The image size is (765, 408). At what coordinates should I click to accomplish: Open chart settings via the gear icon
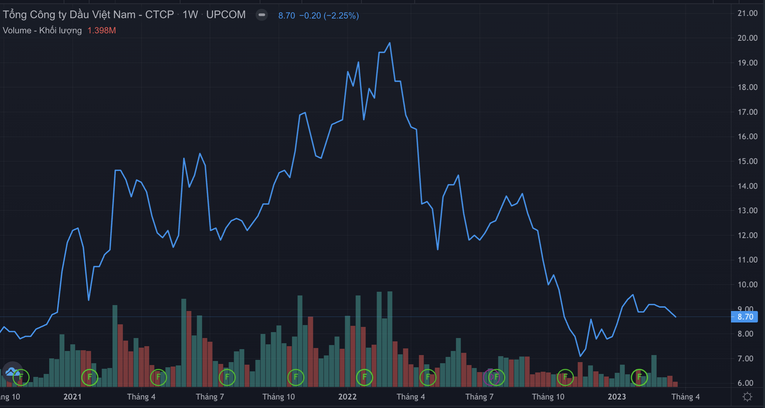coord(746,397)
